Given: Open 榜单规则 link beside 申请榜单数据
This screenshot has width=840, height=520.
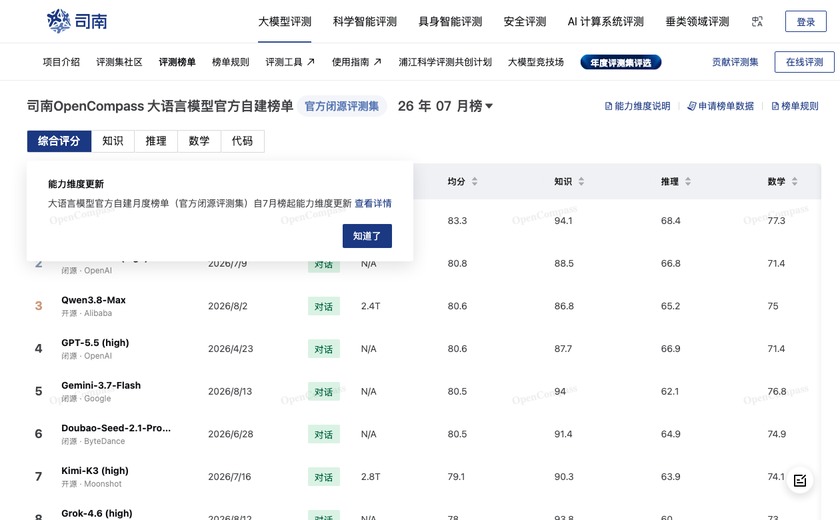Looking at the screenshot, I should [x=795, y=106].
